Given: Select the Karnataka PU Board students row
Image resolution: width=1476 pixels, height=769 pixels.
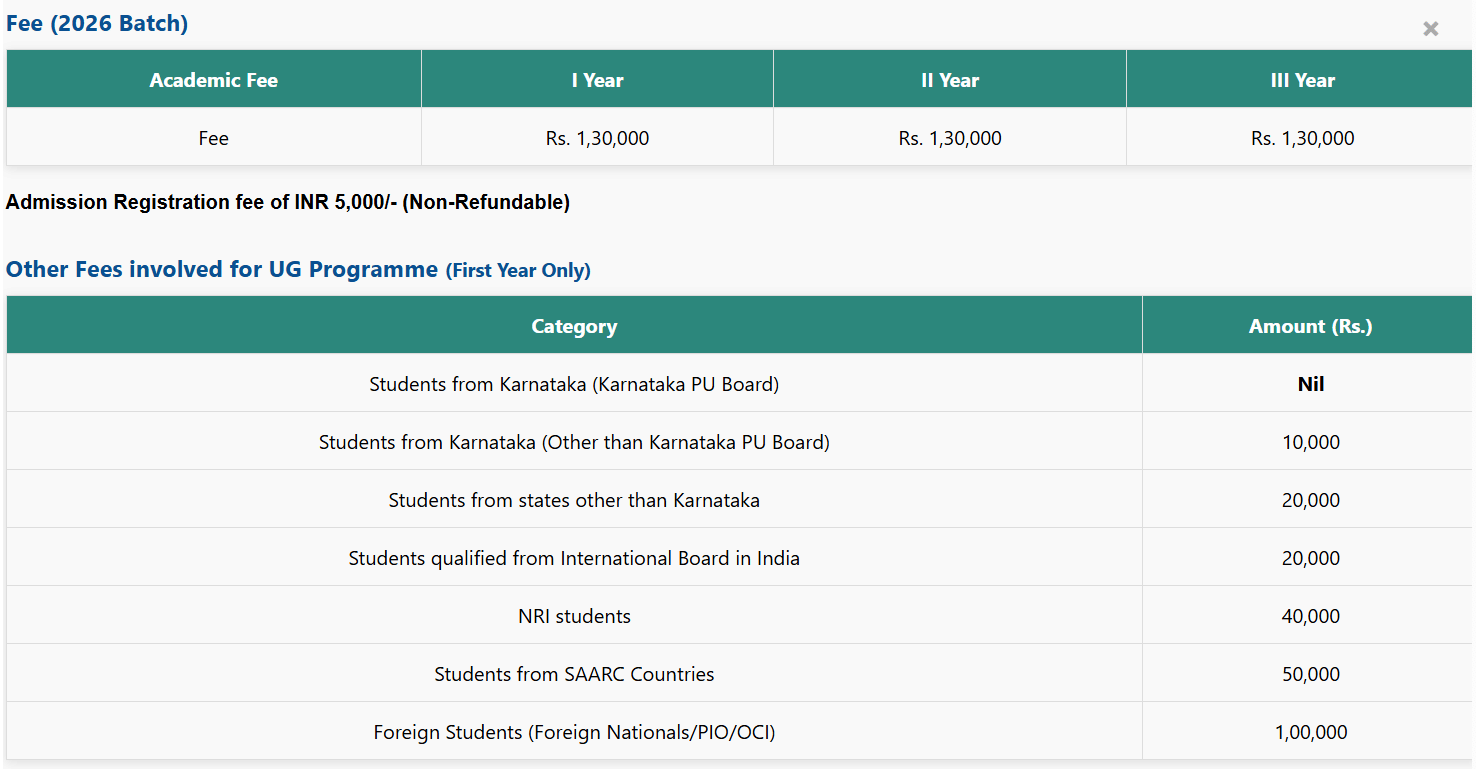Looking at the screenshot, I should point(574,384).
